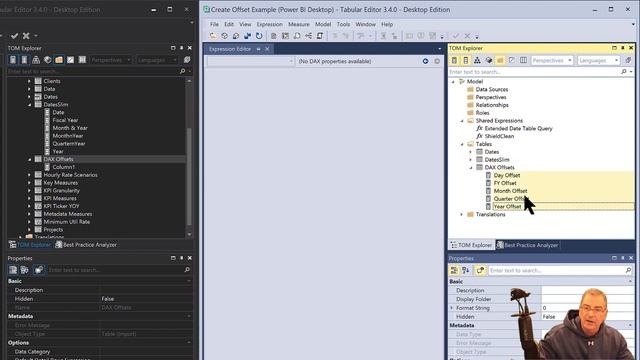
Task: Select the Expression Editor tab
Action: click(x=230, y=49)
